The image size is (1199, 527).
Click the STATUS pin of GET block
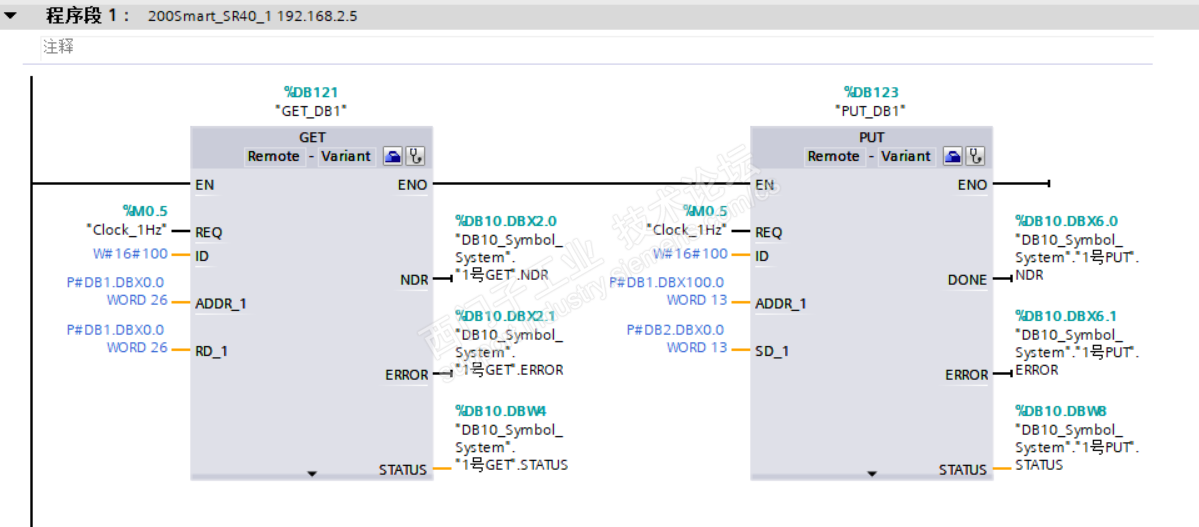pos(403,470)
